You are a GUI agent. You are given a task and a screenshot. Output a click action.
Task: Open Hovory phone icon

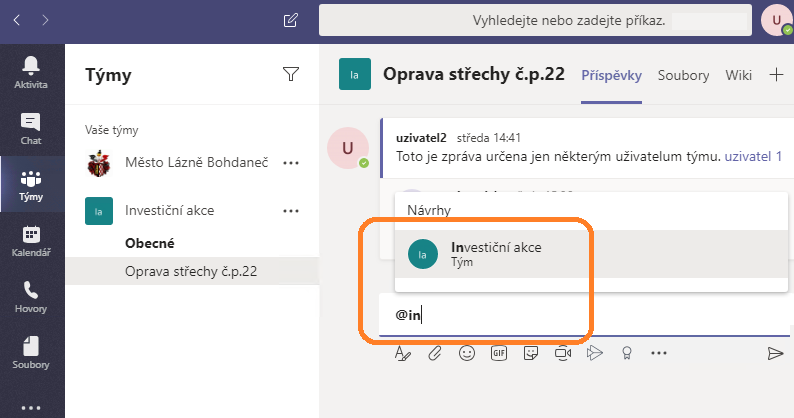point(31,297)
